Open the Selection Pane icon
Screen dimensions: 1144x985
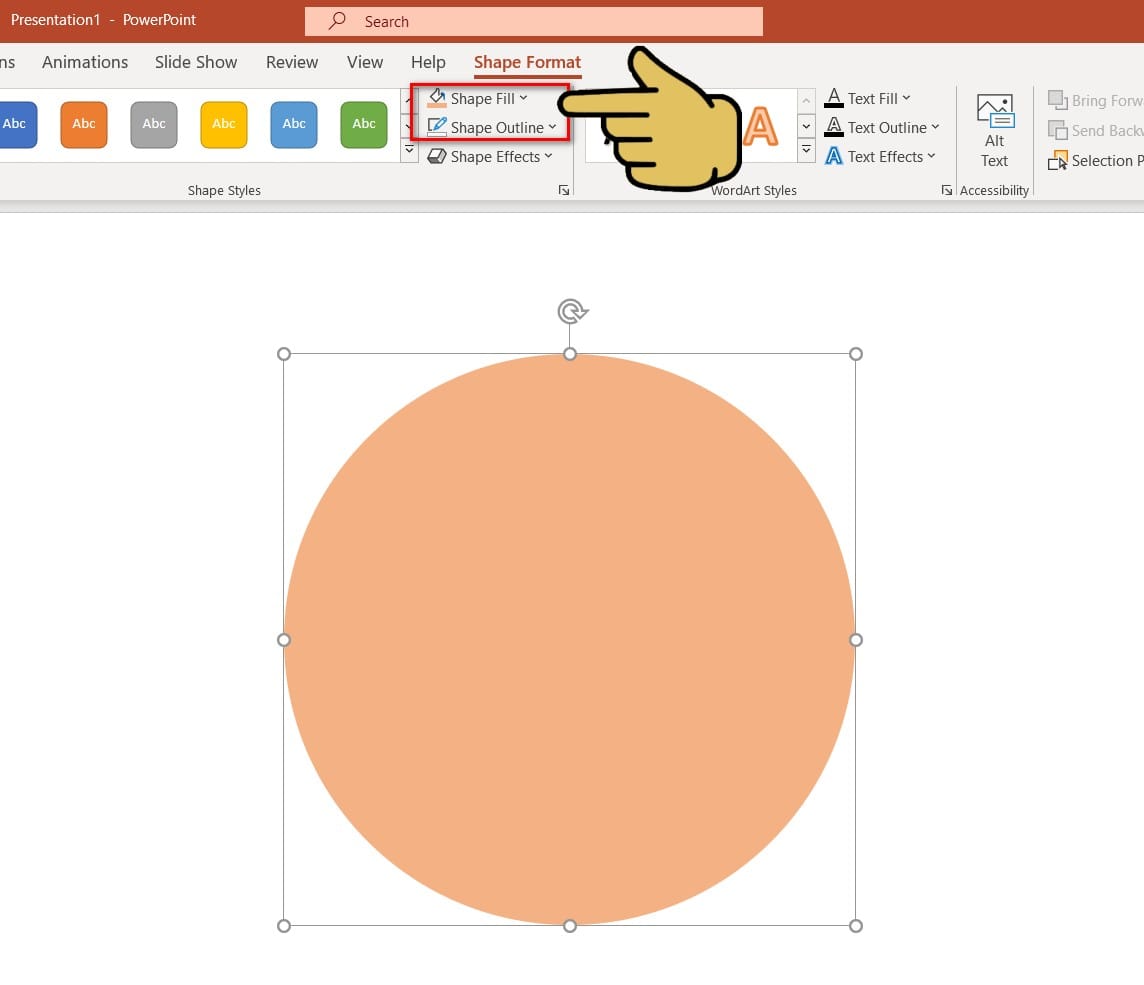1058,160
